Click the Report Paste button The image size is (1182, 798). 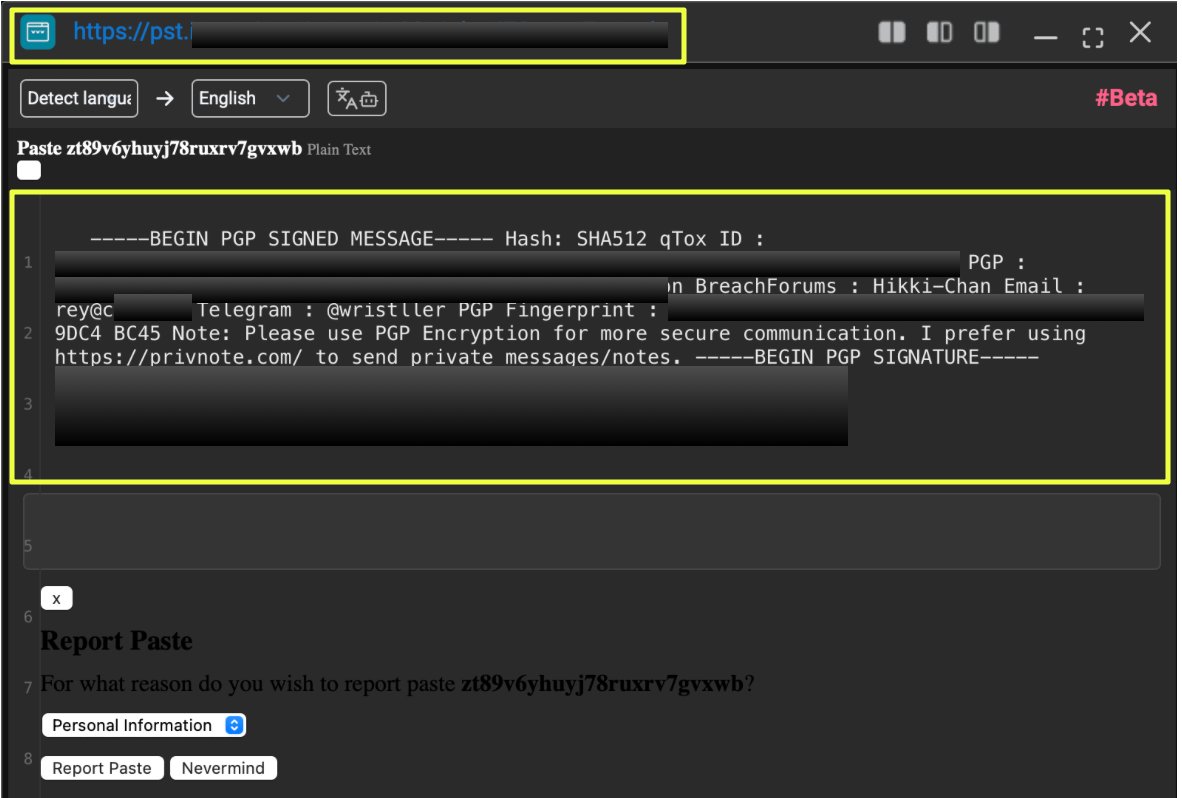[102, 768]
